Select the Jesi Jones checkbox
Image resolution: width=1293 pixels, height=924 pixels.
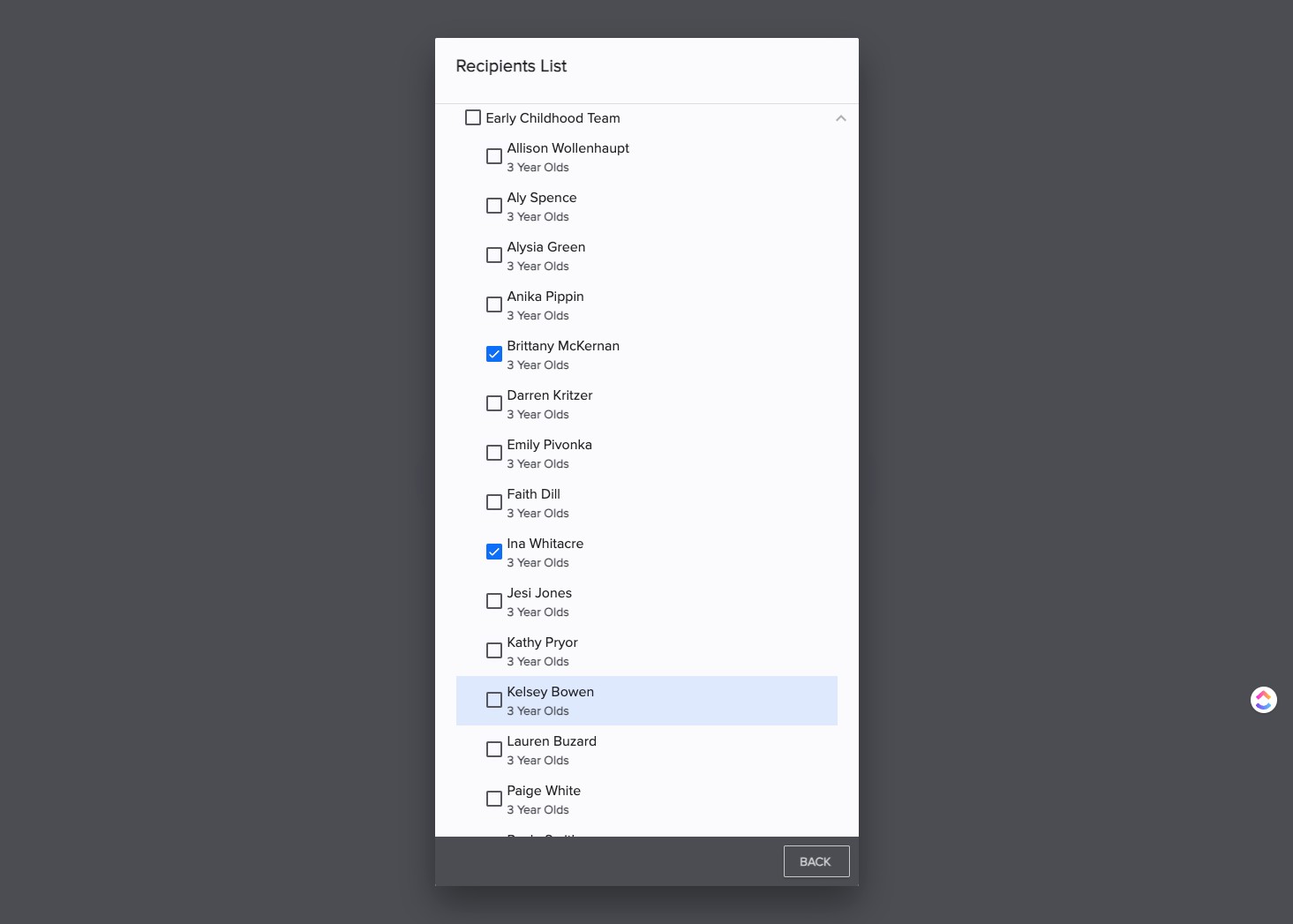pyautogui.click(x=494, y=601)
